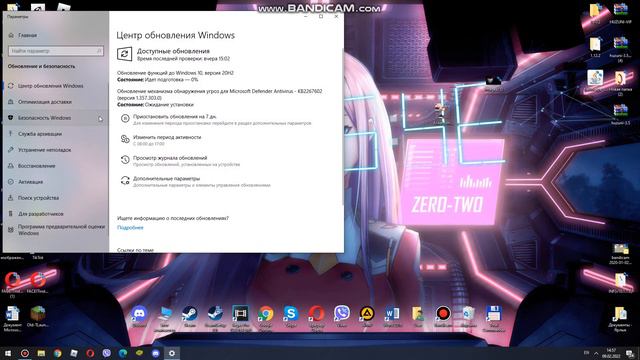Screen dimensions: 640x360
Task: Switch to Bandicam in the taskbar
Action: coord(24,353)
